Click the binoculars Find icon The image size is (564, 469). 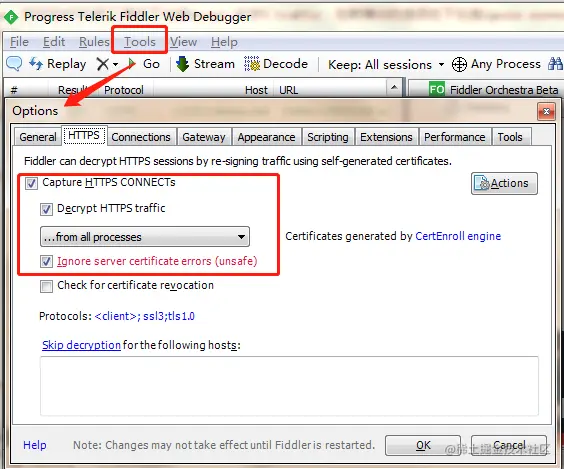click(x=555, y=64)
